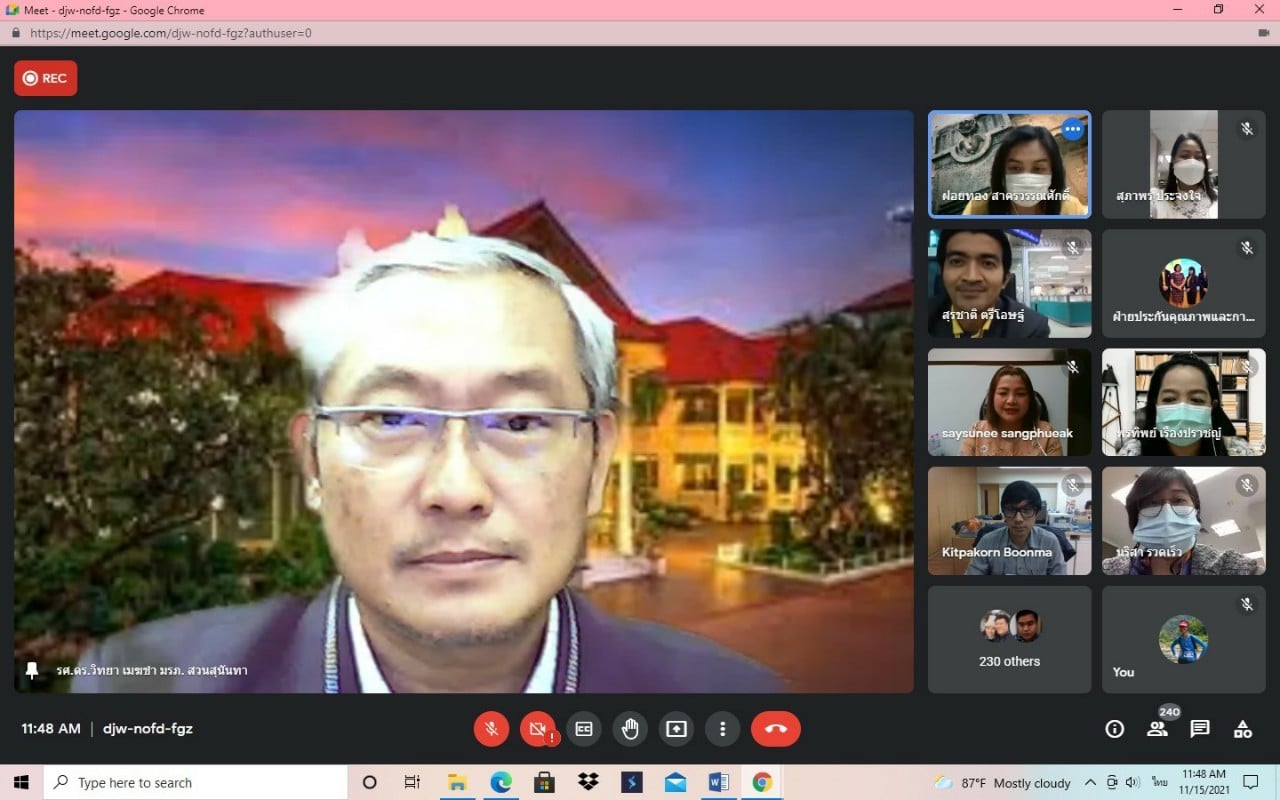Open Microsoft Word from the taskbar
The image size is (1280, 800).
point(718,782)
